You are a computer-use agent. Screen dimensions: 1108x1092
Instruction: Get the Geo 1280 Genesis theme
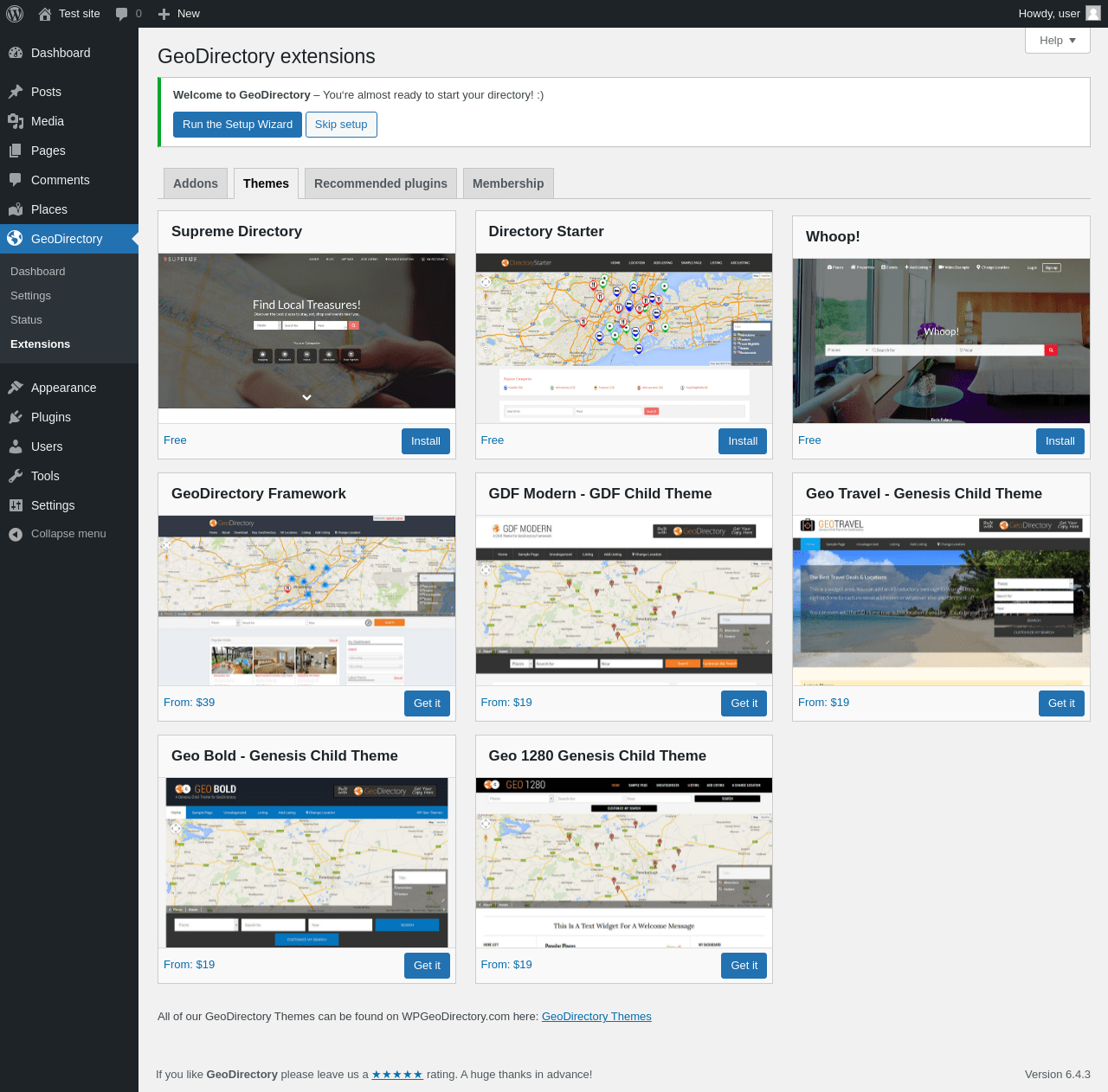744,966
